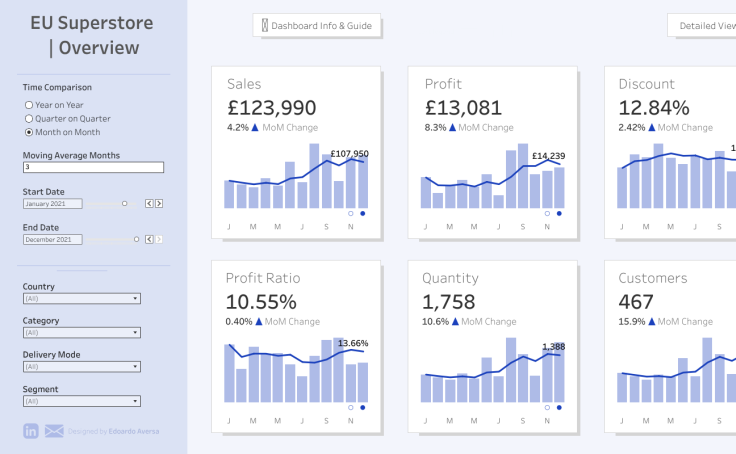Open designer Edoardo Aversa link
The height and width of the screenshot is (454, 736).
[134, 431]
